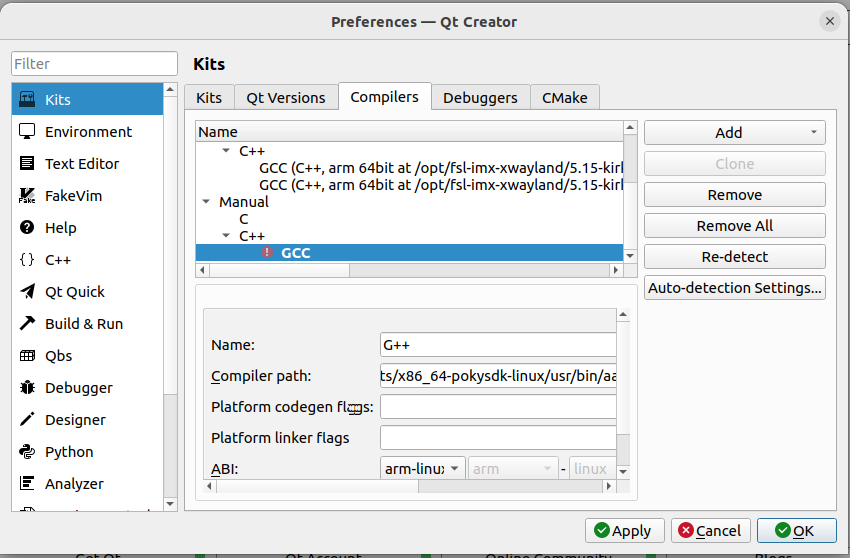Switch to the Qt Versions tab
The height and width of the screenshot is (558, 850).
point(285,97)
